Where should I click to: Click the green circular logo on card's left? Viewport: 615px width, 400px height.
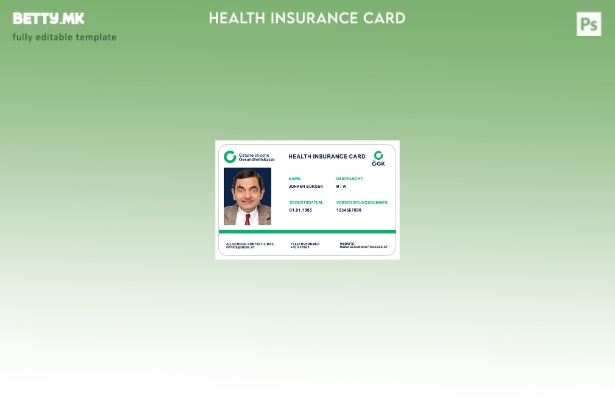click(230, 157)
